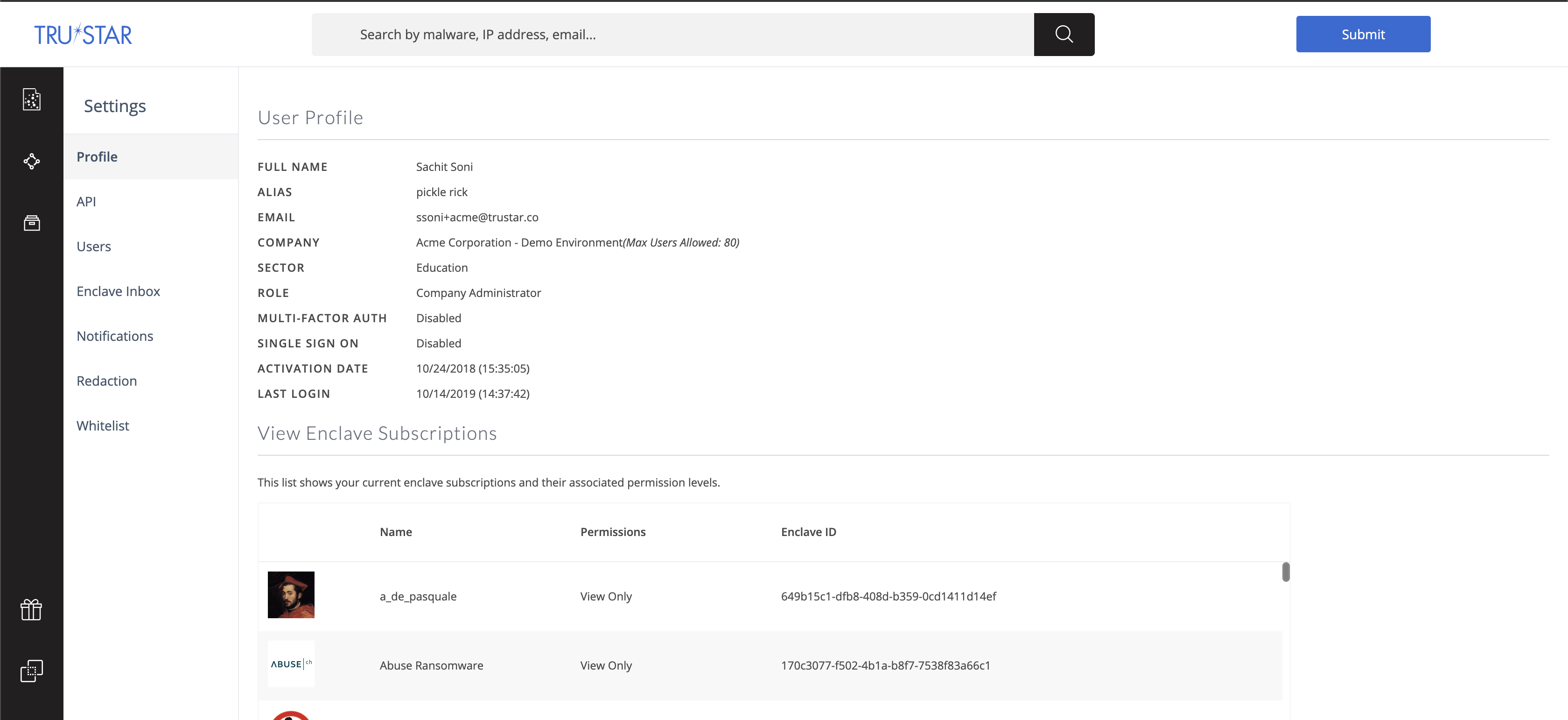Click the Abuse Ransomware enclave name

[x=432, y=665]
